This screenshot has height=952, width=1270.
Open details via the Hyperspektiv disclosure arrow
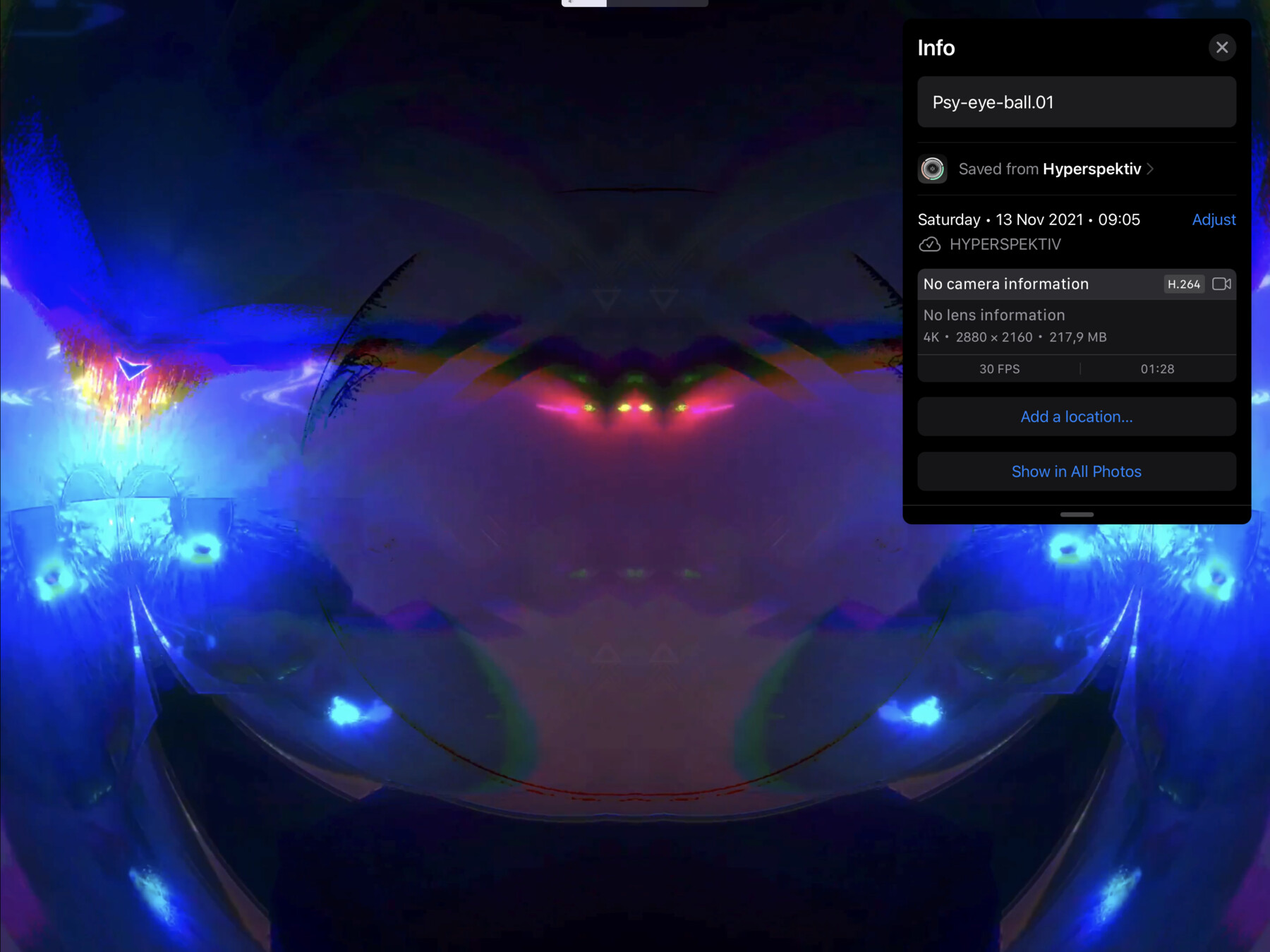pos(1150,169)
